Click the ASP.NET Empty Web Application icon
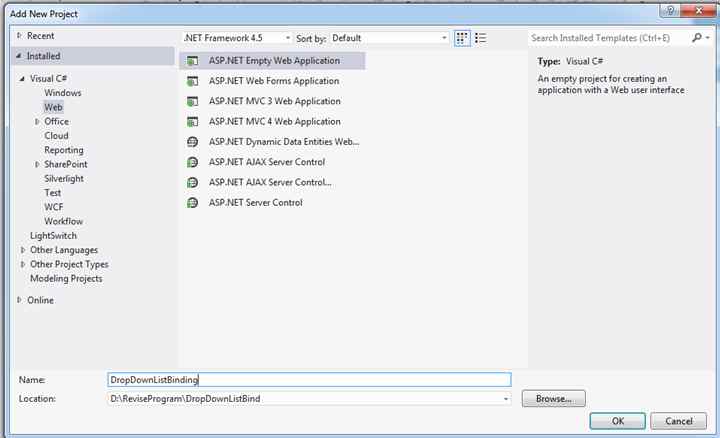Viewport: 720px width, 438px height. 192,61
